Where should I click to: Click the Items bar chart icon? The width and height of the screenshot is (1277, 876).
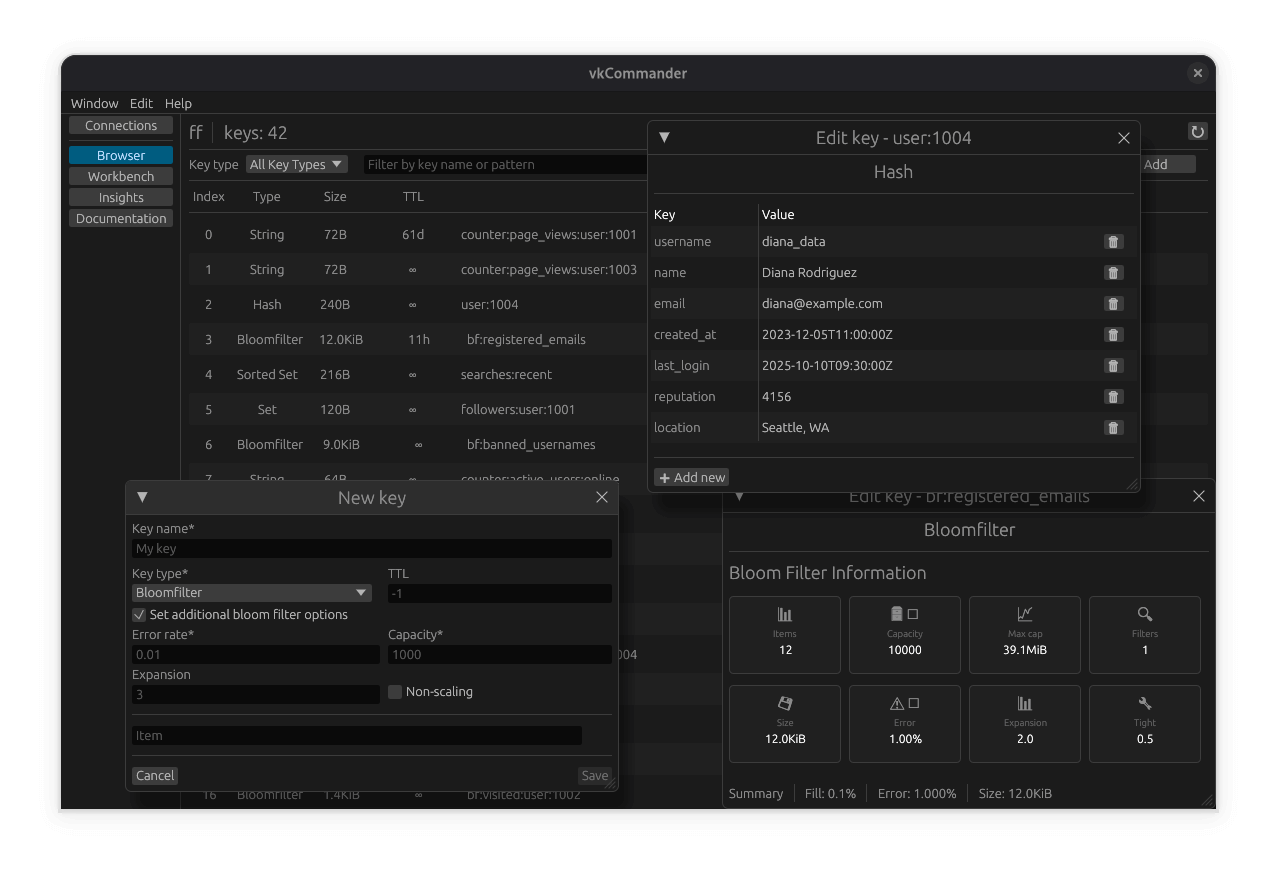tap(784, 616)
